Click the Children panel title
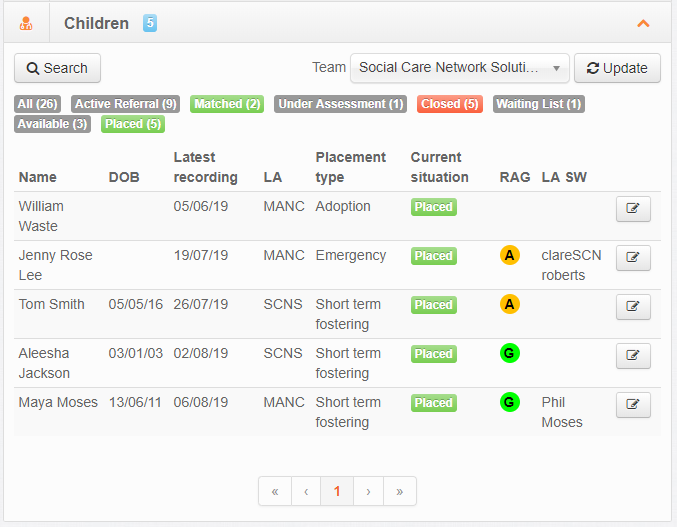Image resolution: width=677 pixels, height=527 pixels. [96, 23]
